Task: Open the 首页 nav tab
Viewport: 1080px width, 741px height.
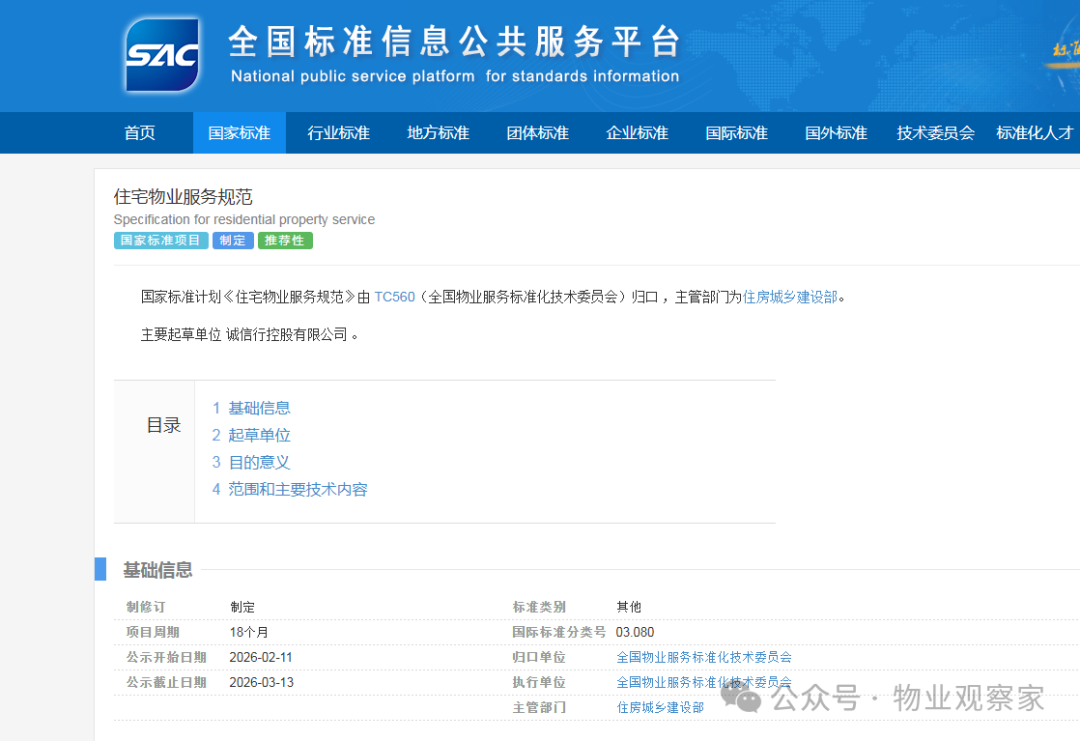Action: pyautogui.click(x=140, y=133)
